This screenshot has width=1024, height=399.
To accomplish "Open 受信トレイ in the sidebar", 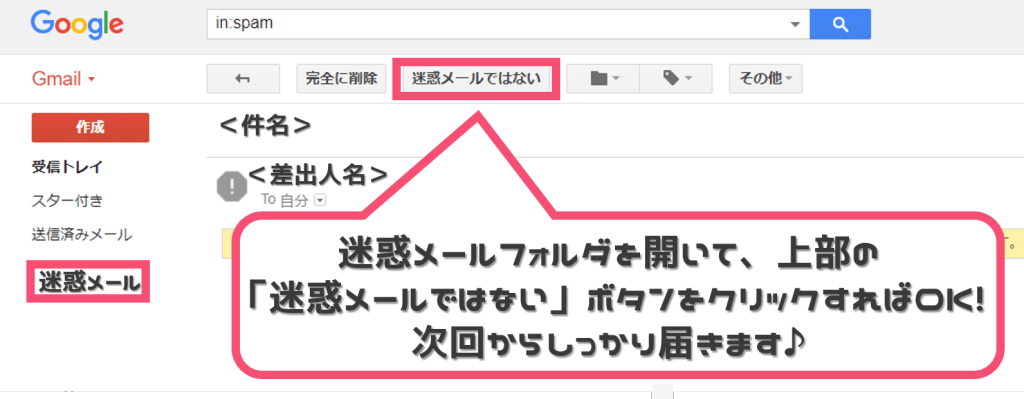I will pyautogui.click(x=67, y=167).
